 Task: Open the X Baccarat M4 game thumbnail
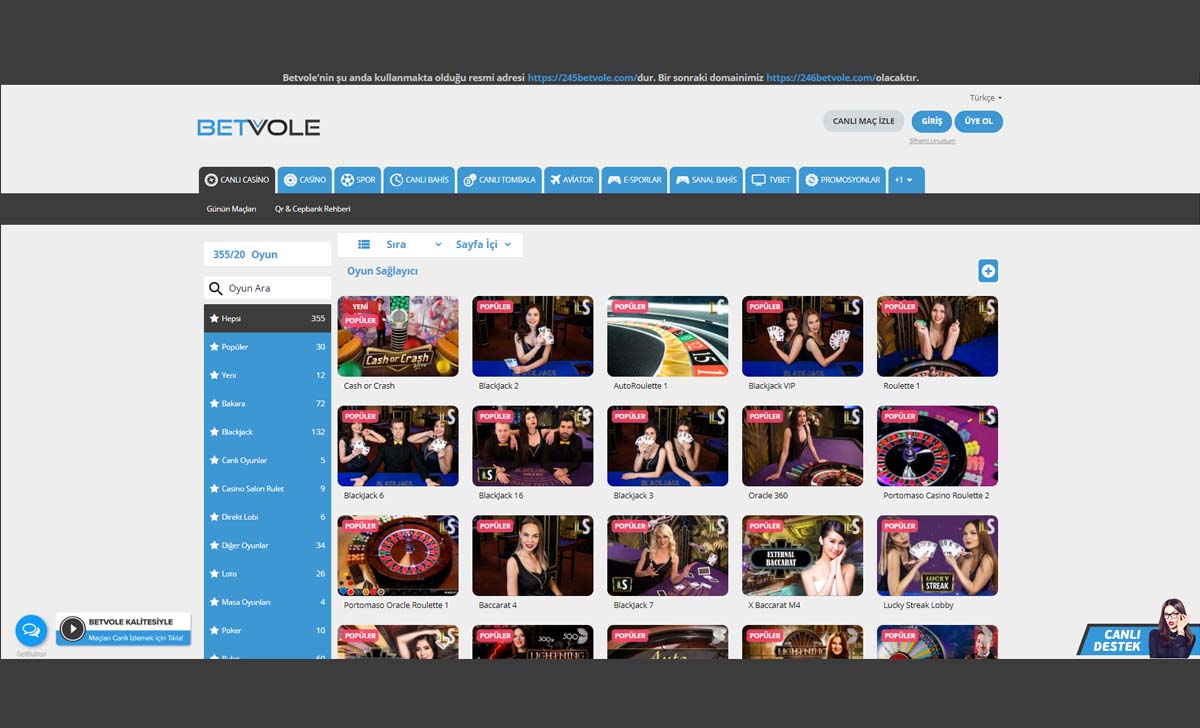pos(803,556)
